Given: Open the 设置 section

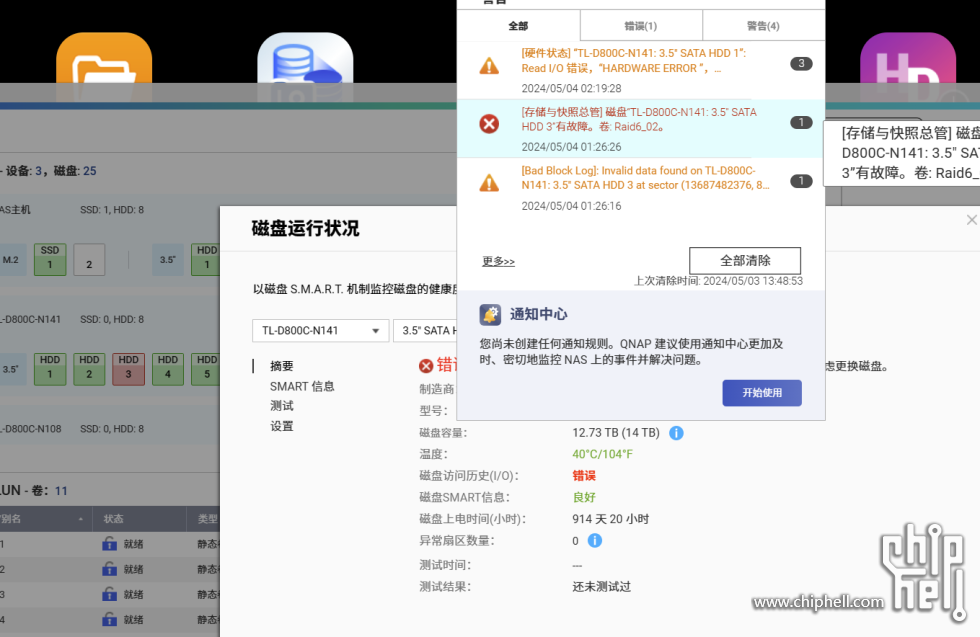Looking at the screenshot, I should pos(282,426).
